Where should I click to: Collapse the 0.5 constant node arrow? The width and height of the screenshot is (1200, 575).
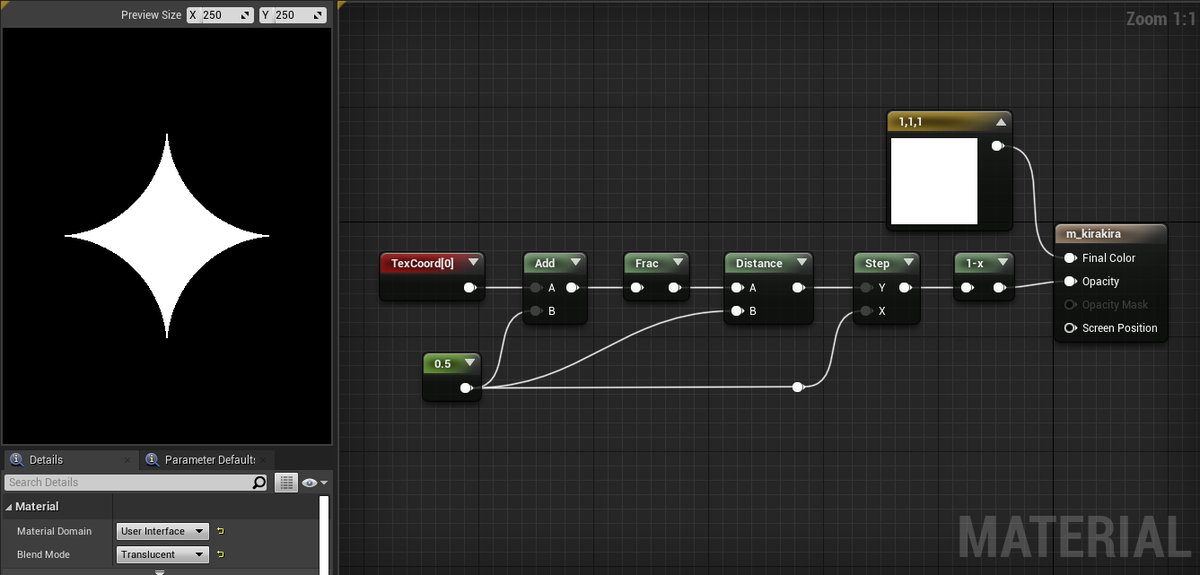[x=469, y=363]
